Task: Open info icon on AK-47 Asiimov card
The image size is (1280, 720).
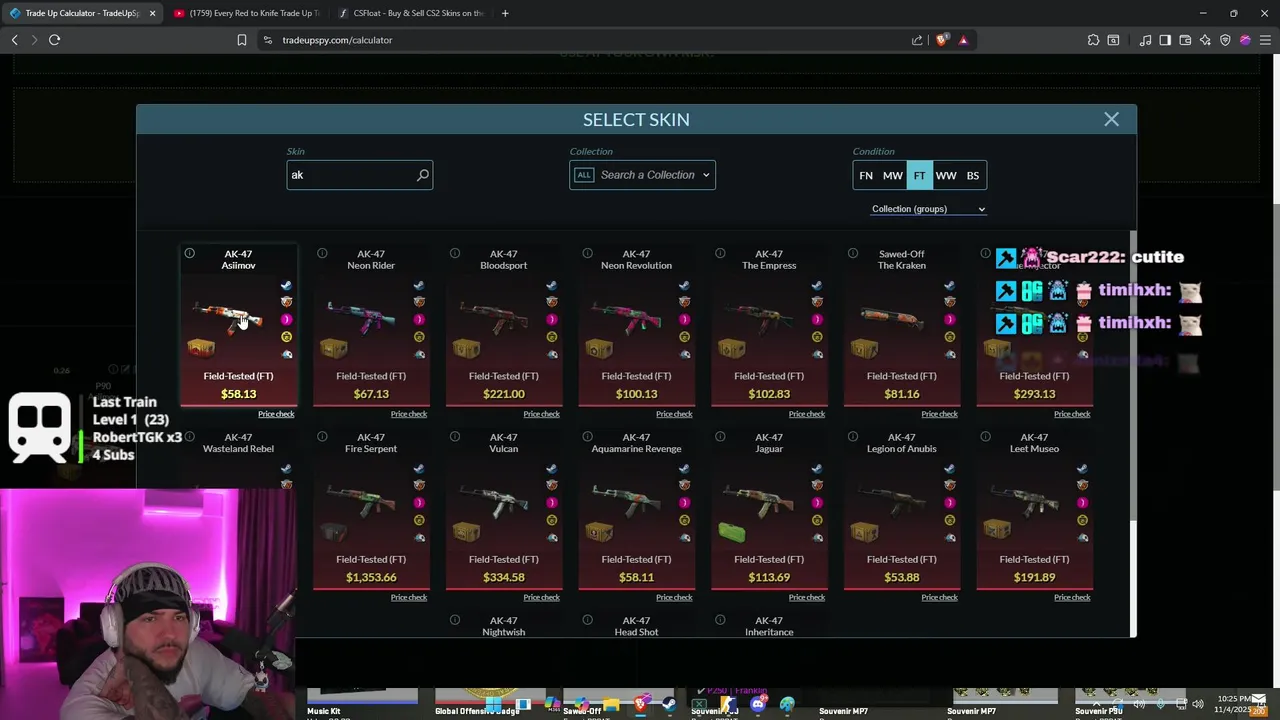Action: (x=189, y=253)
